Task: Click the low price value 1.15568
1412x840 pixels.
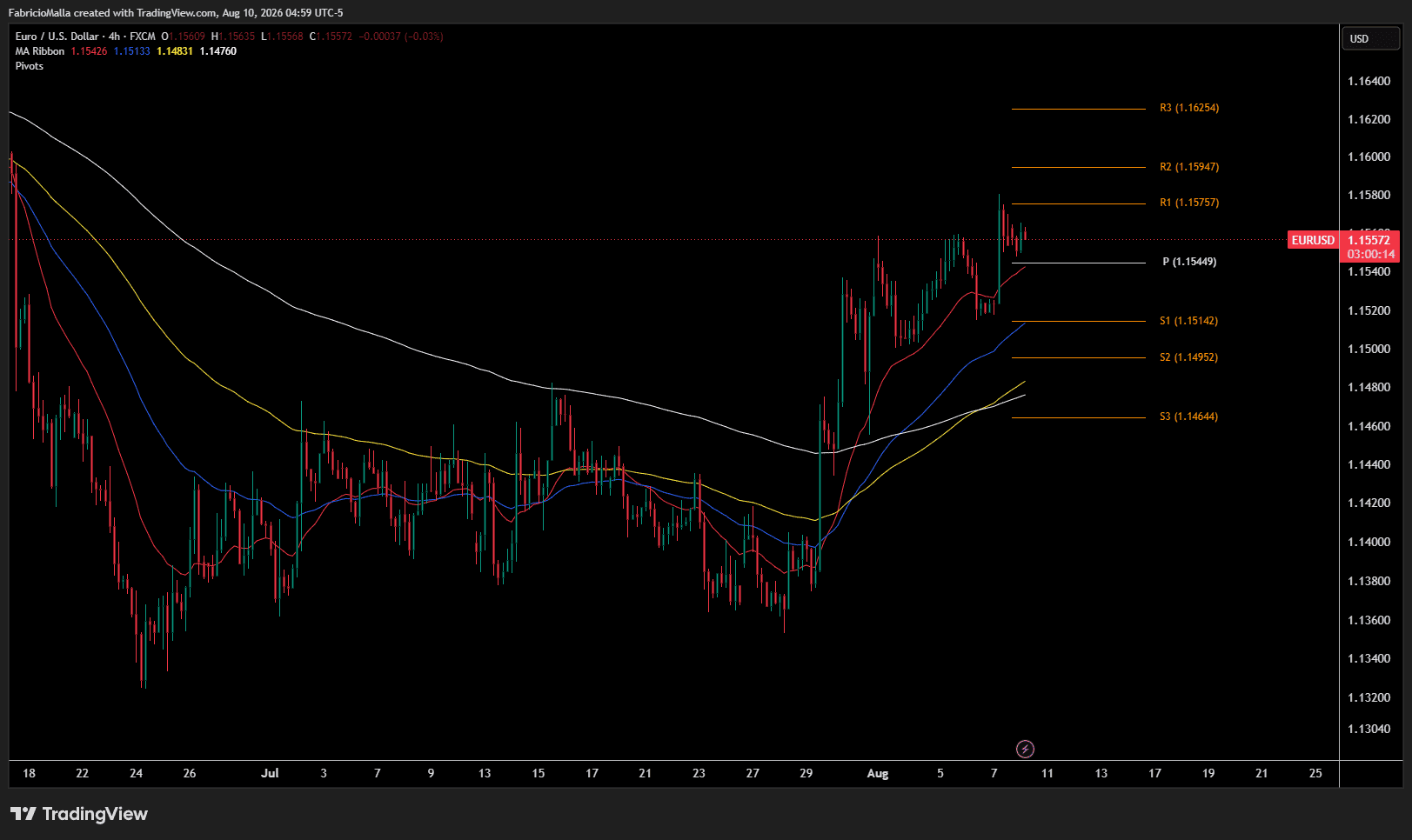Action: coord(285,37)
